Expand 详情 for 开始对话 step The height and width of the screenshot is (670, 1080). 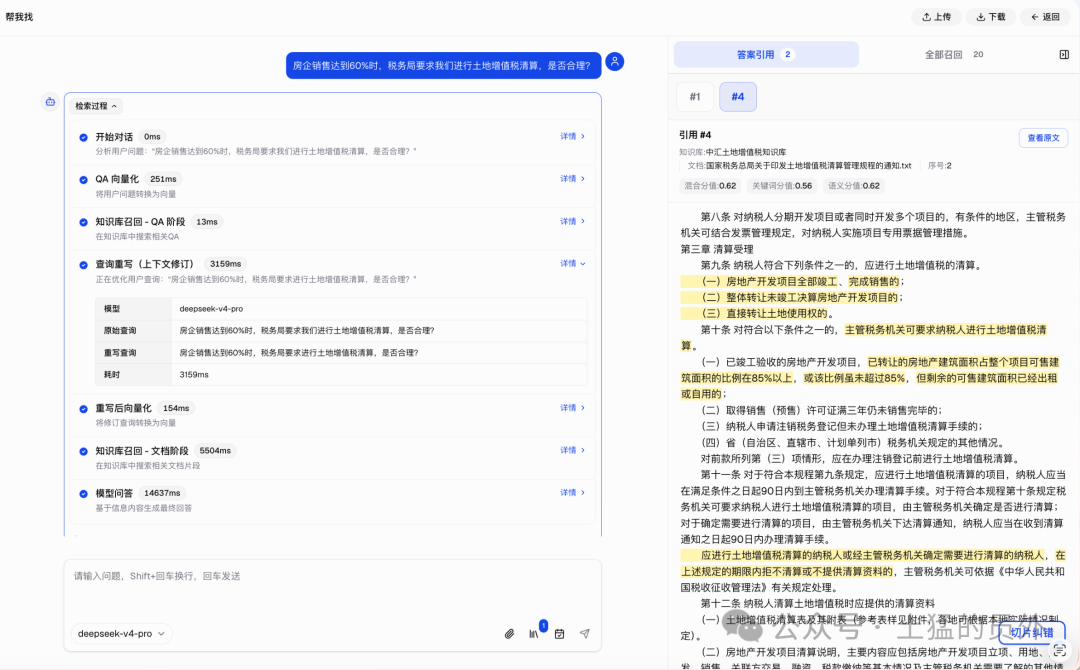pos(572,136)
